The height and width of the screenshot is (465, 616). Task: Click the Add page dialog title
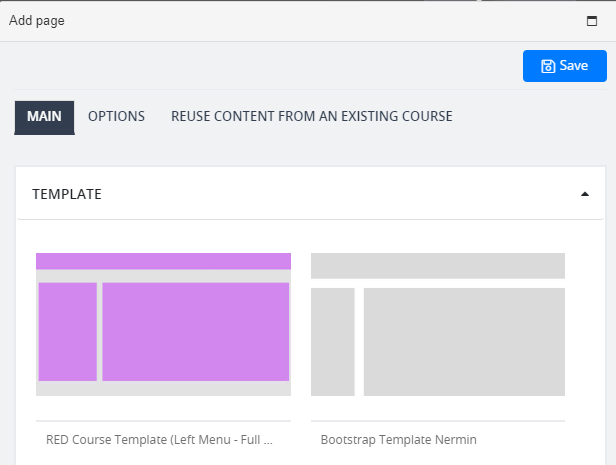click(x=37, y=20)
